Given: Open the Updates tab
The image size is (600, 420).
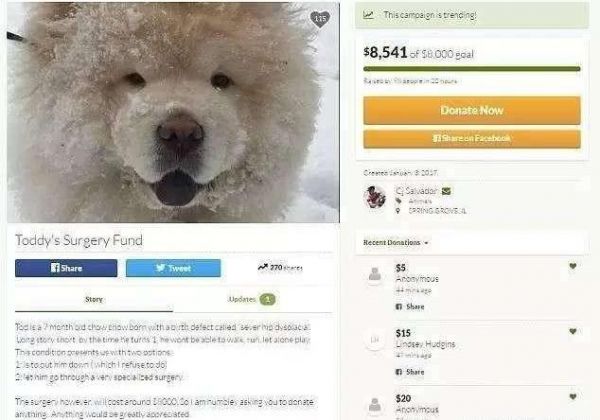Looking at the screenshot, I should pyautogui.click(x=252, y=299).
